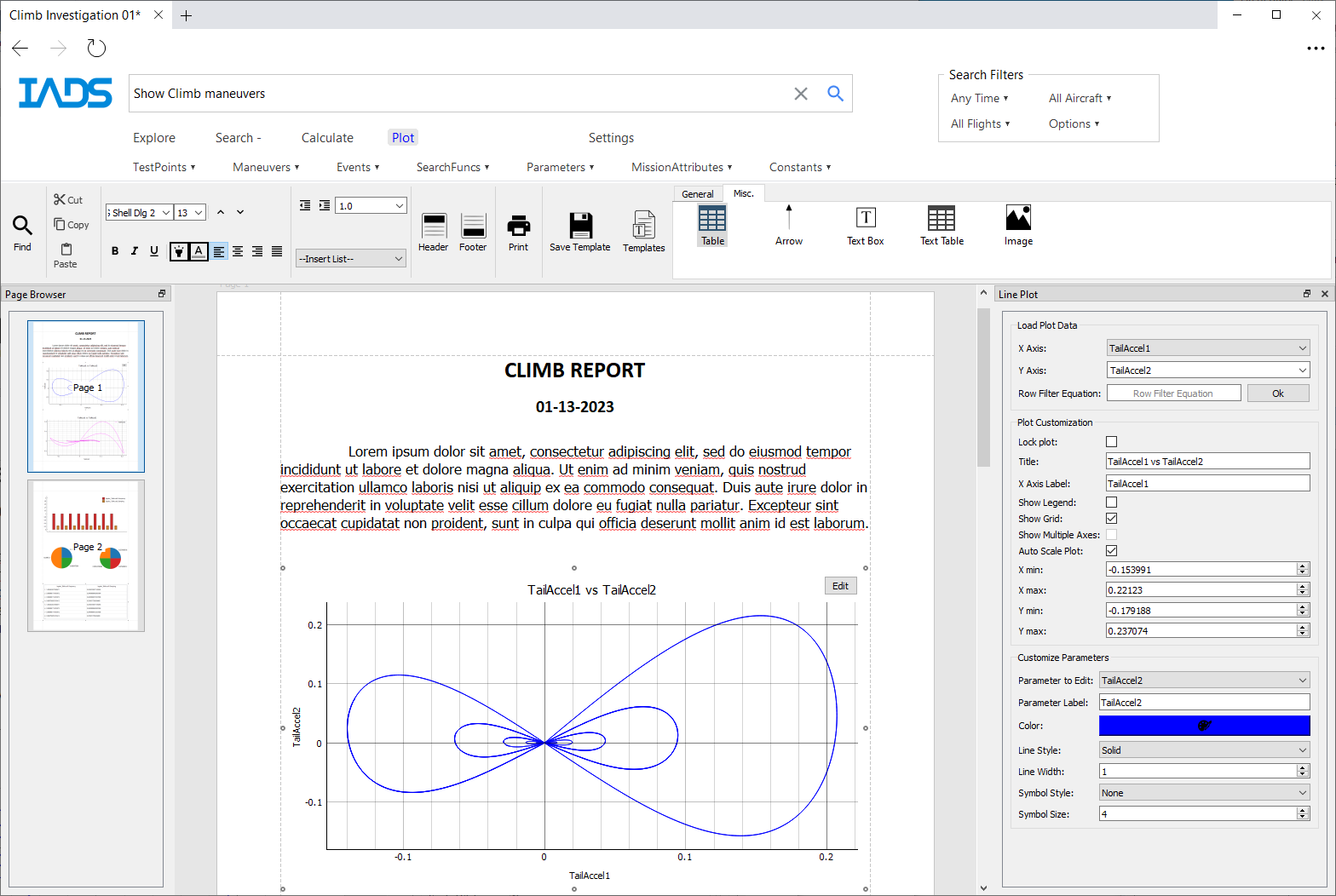Toggle italic formatting

click(134, 251)
